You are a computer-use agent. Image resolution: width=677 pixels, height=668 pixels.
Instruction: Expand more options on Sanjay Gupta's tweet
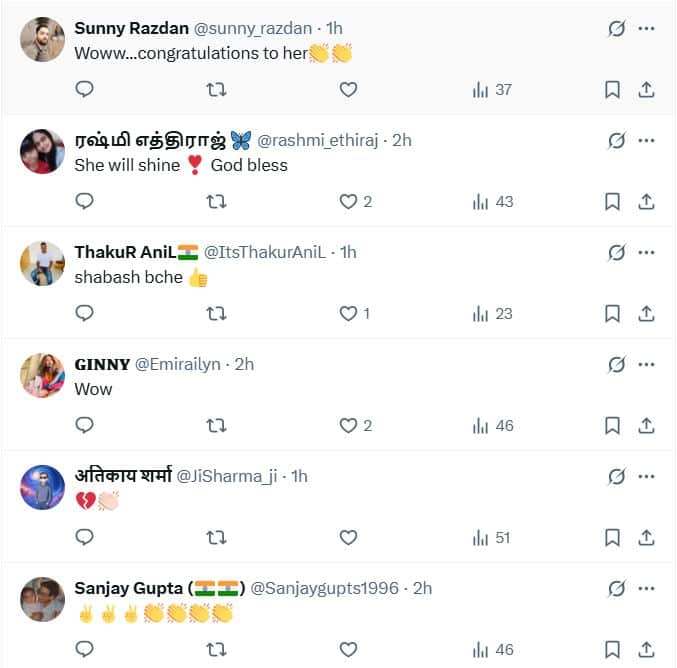[646, 589]
